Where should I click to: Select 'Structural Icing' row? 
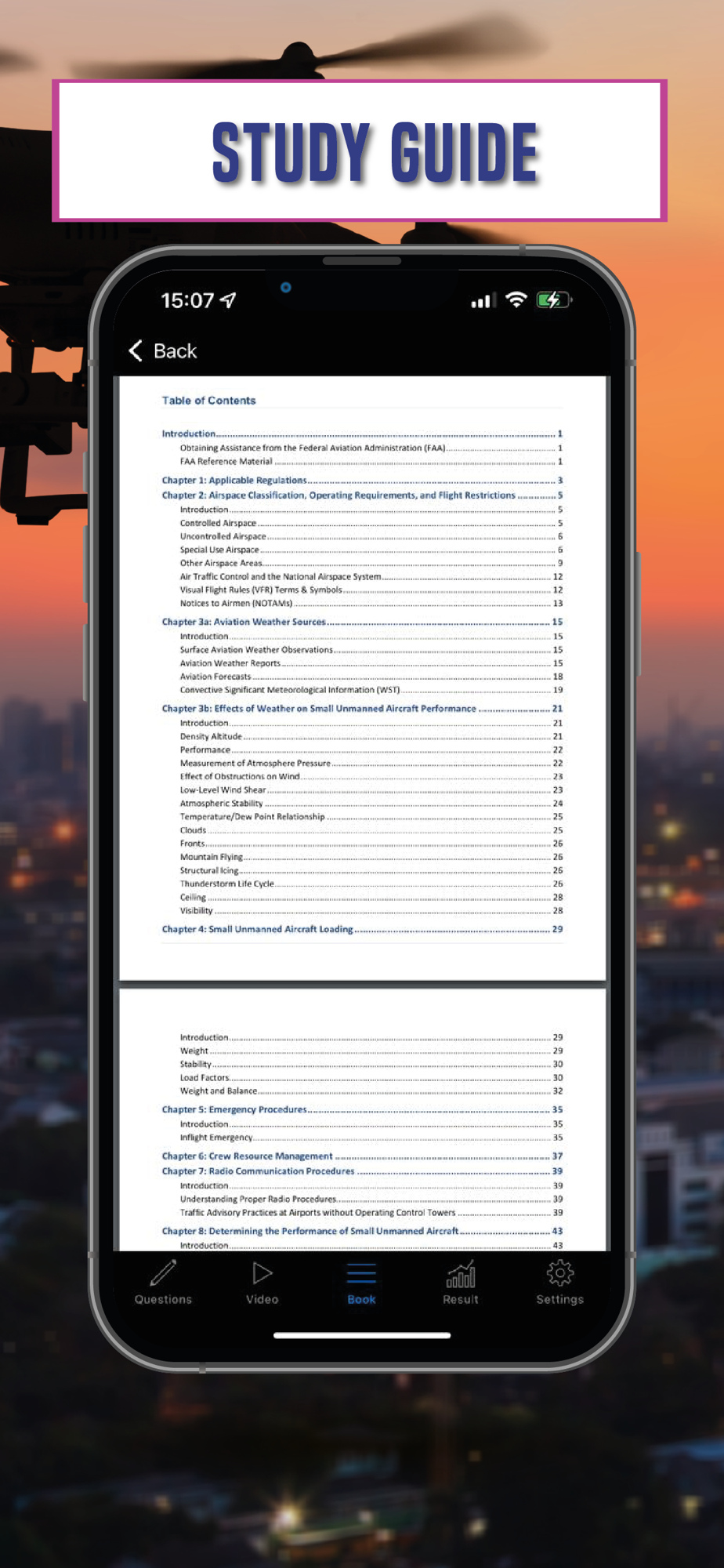tap(371, 870)
